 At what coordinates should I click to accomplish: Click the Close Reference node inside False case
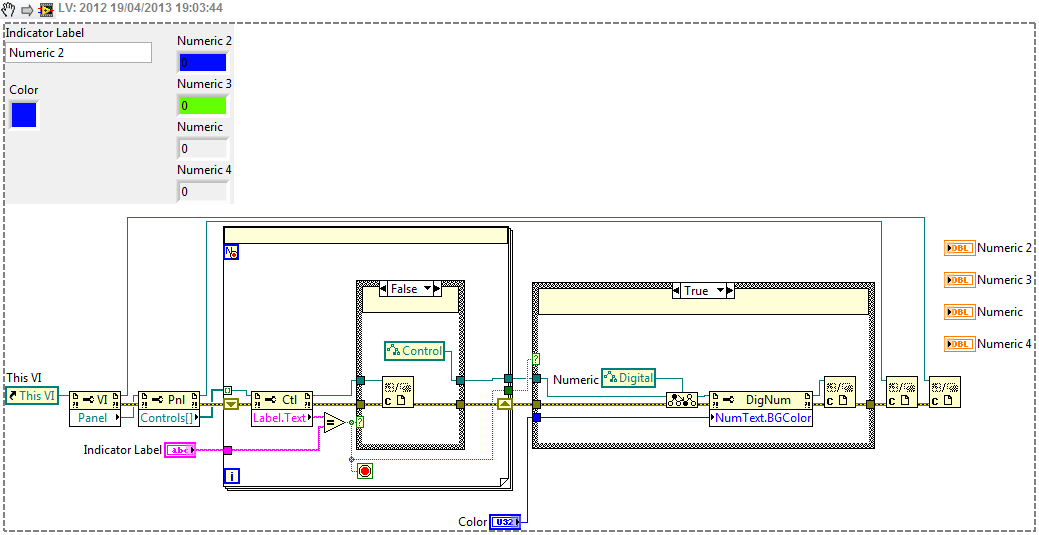pos(398,391)
